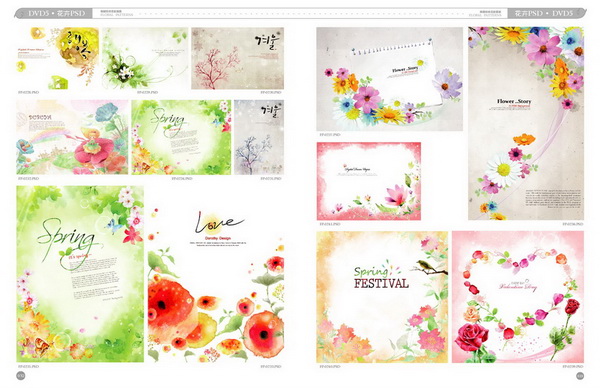Select the Spring Festival bird design
600x388 pixels.
[x=382, y=297]
